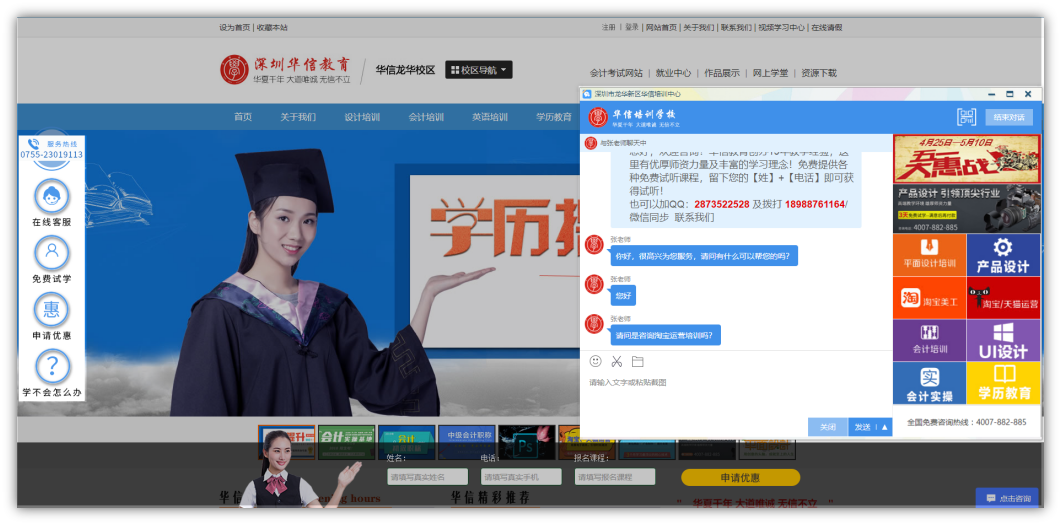The image size is (1061, 525).
Task: Open the file folder icon in chat toolbar
Action: [637, 361]
